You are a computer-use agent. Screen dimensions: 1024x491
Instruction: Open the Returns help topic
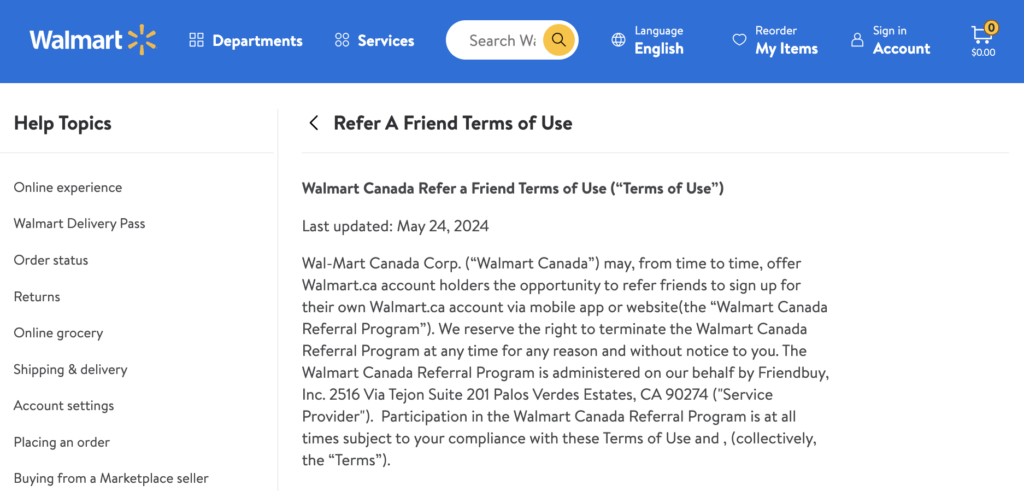click(x=37, y=297)
